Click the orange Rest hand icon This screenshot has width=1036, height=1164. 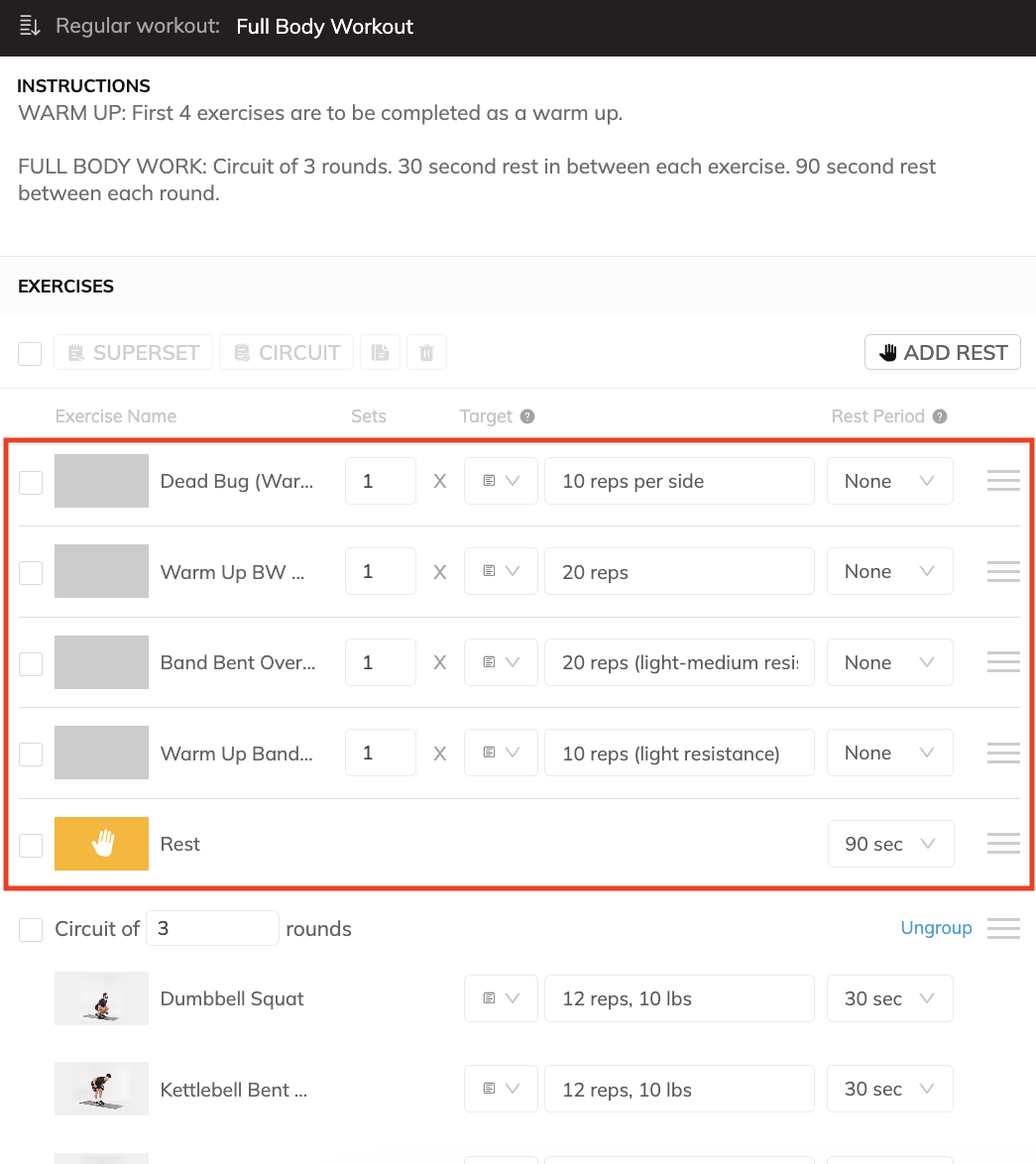point(102,844)
